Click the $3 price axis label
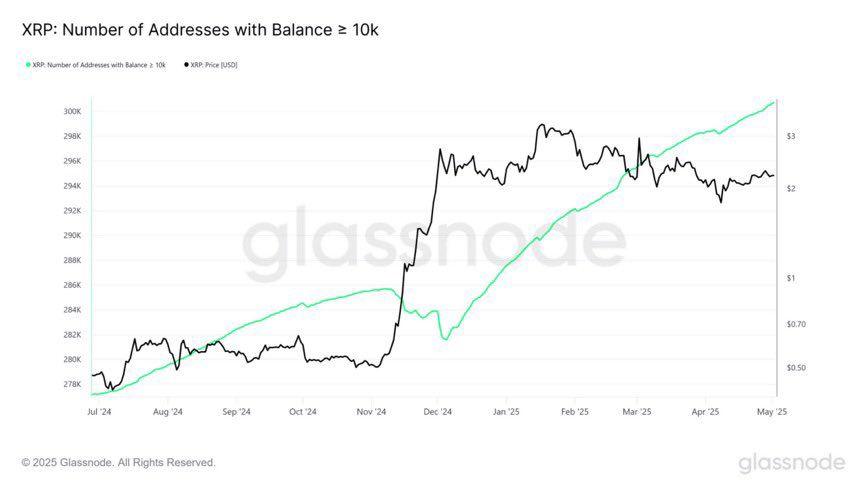Image resolution: width=868 pixels, height=488 pixels. [x=790, y=135]
